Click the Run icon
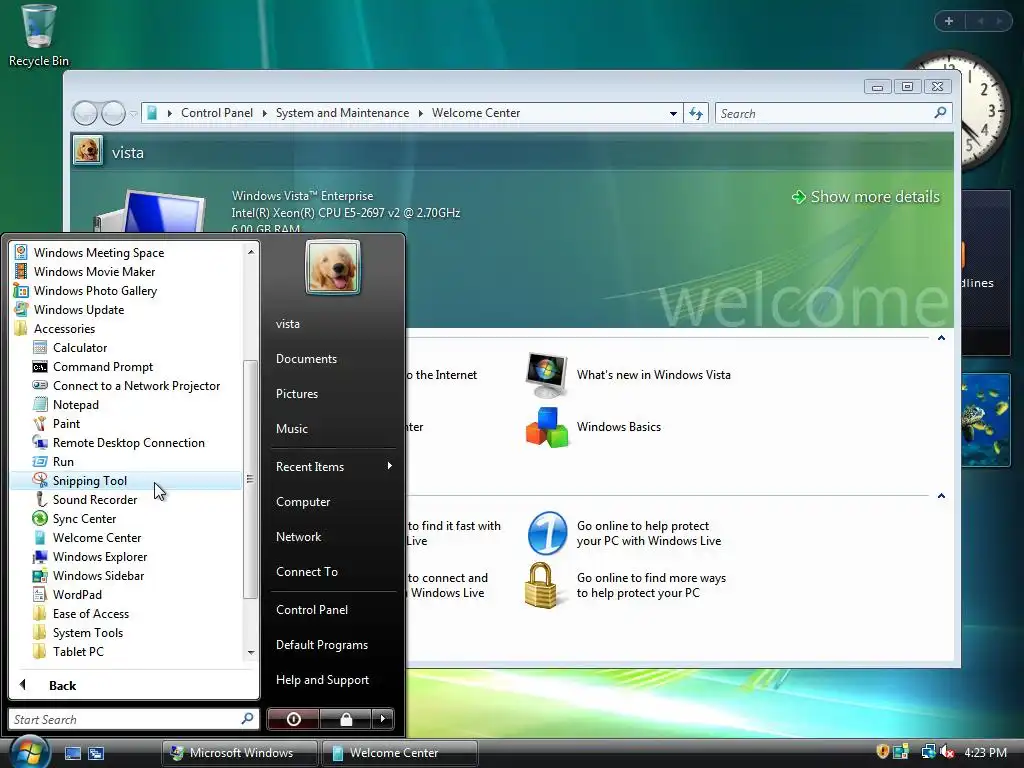The height and width of the screenshot is (768, 1024). tap(40, 461)
